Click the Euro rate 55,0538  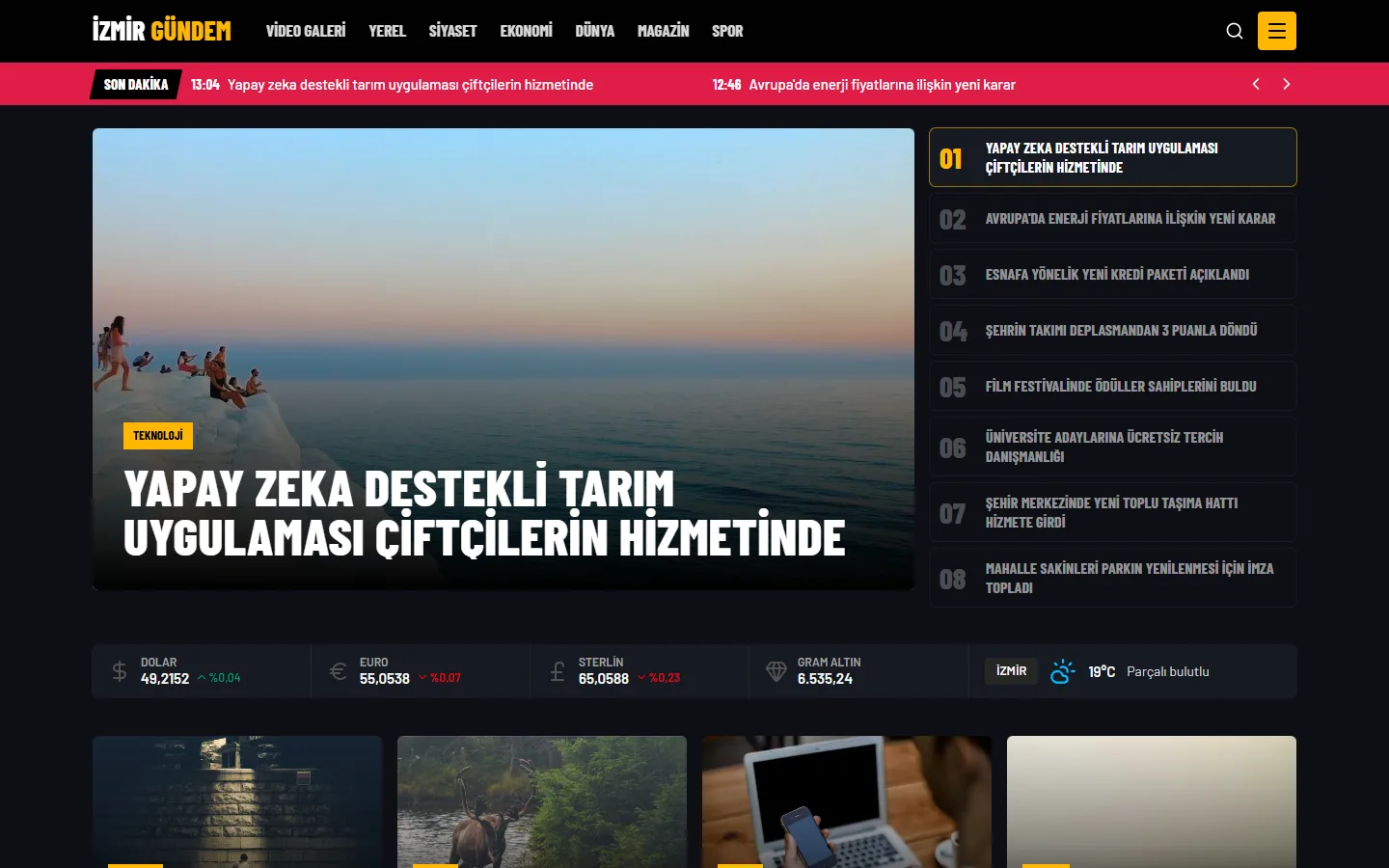385,679
